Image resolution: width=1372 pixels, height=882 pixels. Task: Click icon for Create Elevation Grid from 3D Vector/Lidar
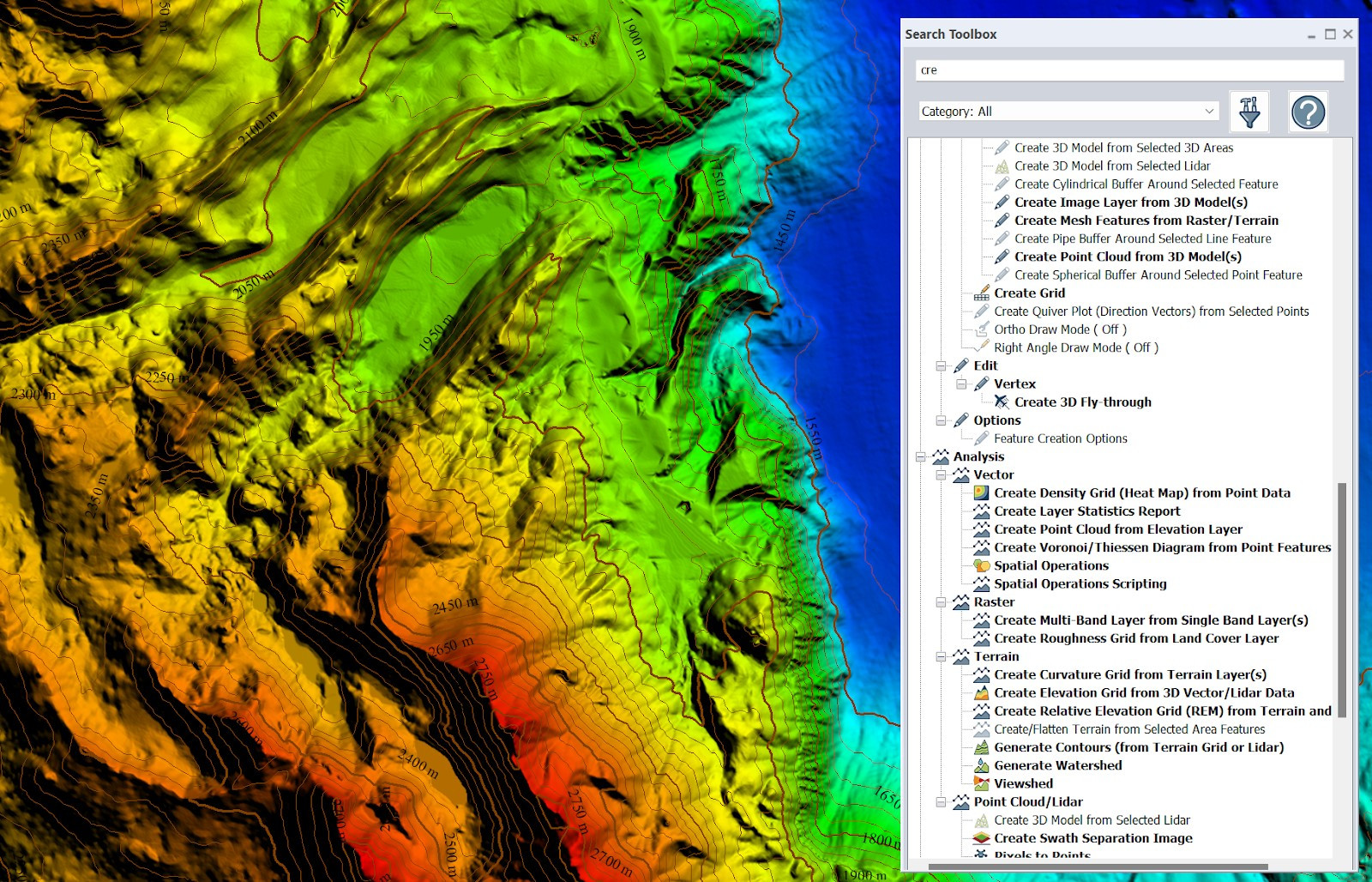pos(981,693)
